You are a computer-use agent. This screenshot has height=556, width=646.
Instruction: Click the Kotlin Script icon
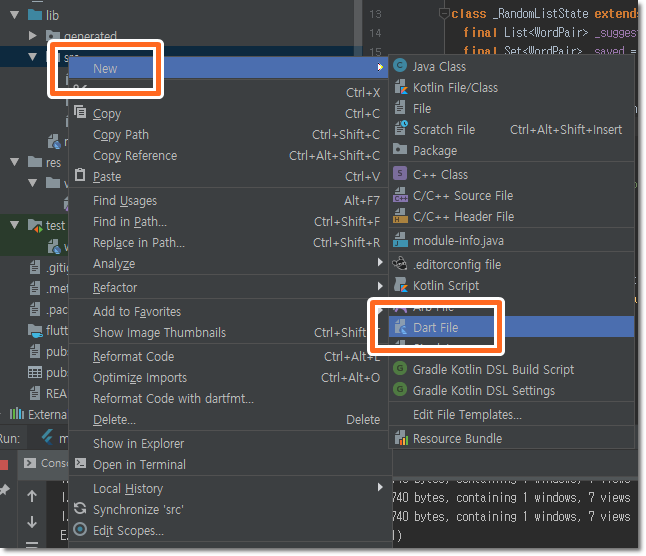[400, 285]
